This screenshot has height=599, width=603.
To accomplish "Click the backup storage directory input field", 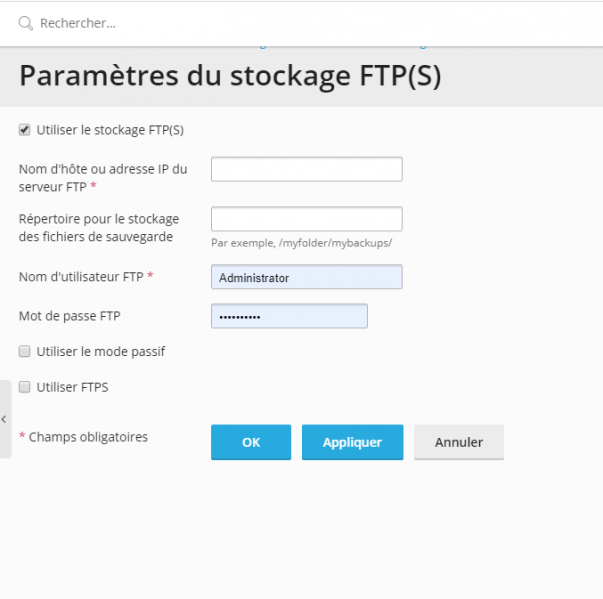I will point(306,219).
